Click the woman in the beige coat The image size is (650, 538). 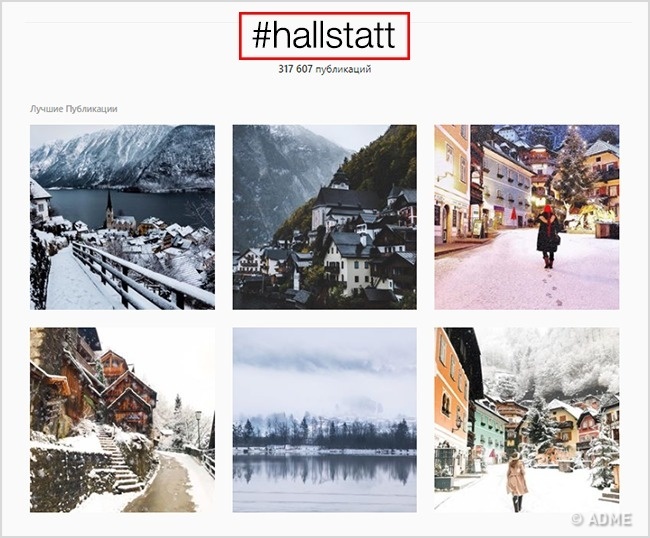(517, 481)
